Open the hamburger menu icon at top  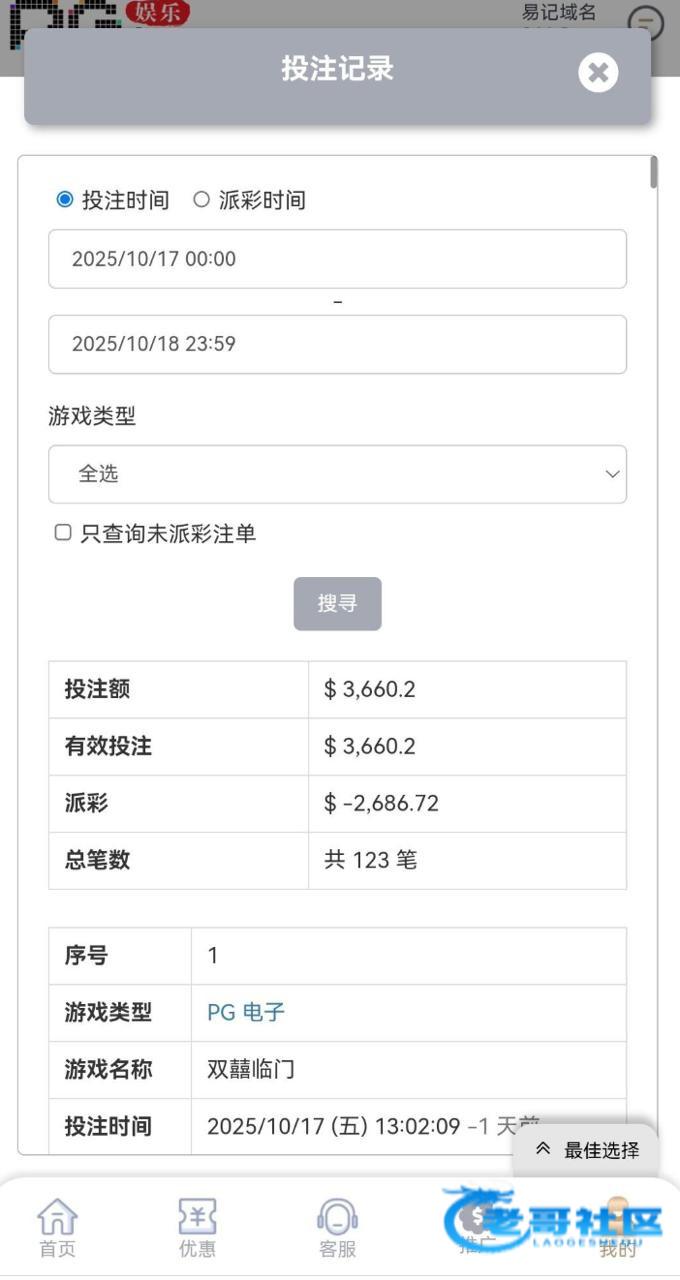tap(646, 22)
